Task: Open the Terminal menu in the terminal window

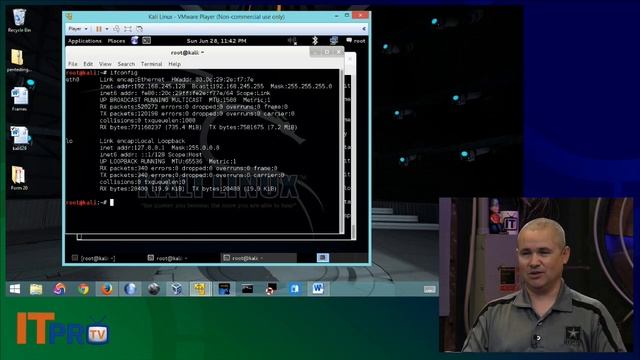Action: click(x=151, y=64)
